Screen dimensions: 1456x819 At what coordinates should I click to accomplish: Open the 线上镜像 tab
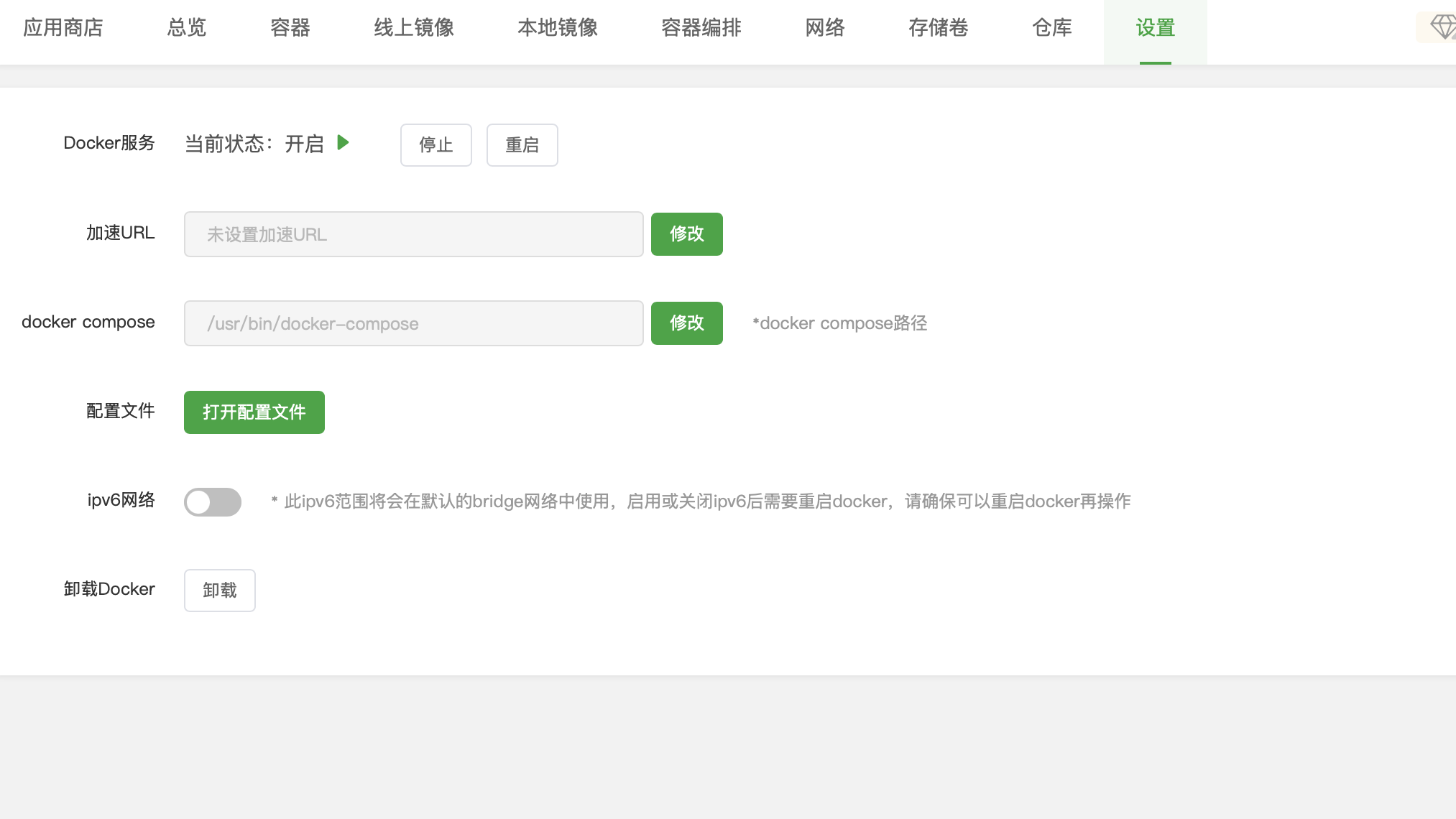tap(414, 28)
